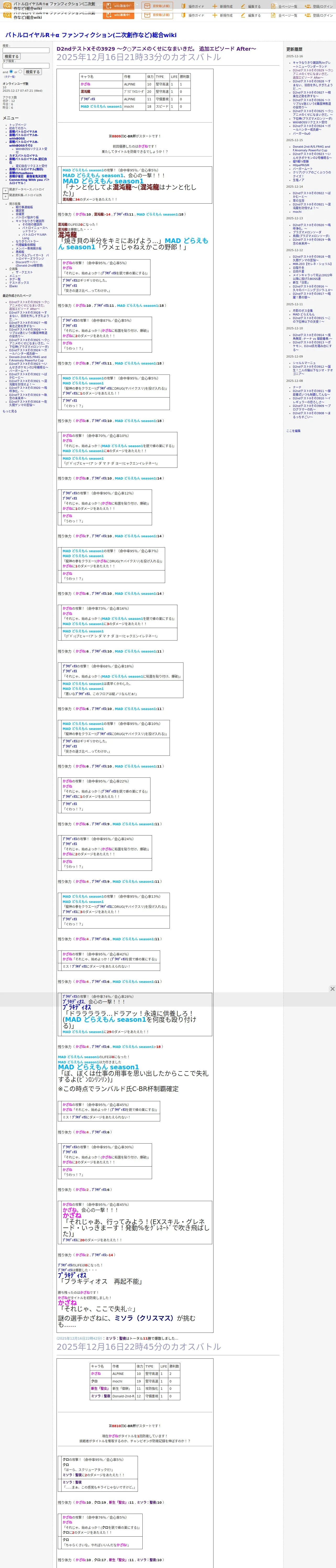The image size is (336, 1568).
Task: Open Connecting With you バトルロイヤル link
Action: 29,181
